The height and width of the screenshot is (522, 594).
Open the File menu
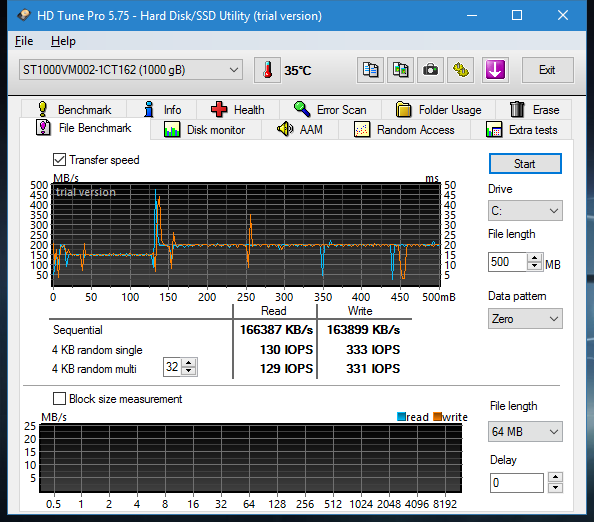click(x=24, y=41)
